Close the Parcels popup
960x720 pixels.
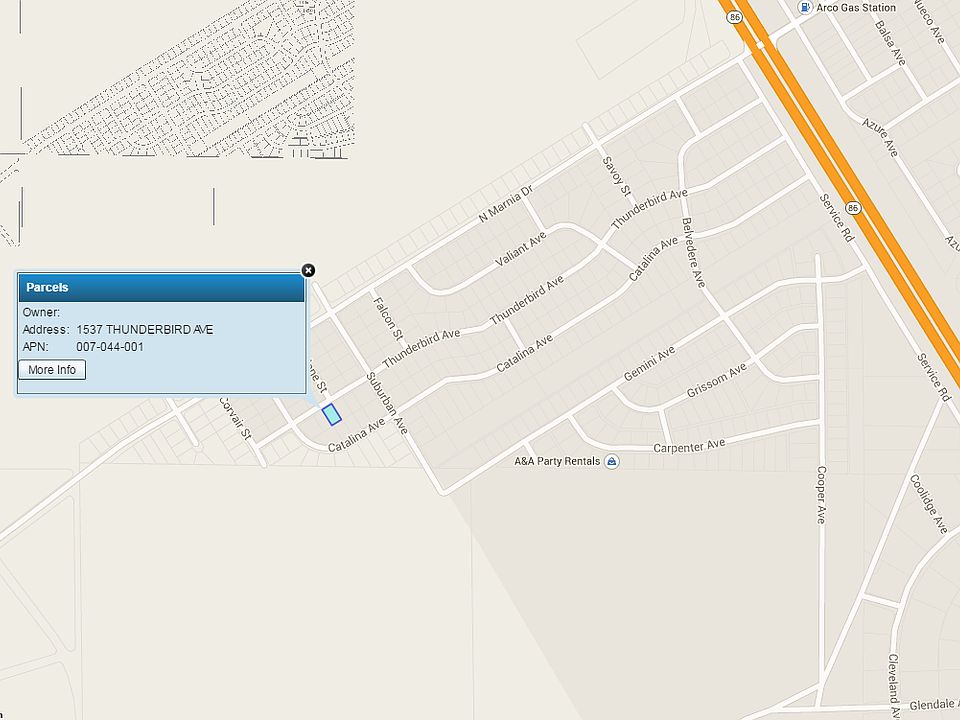[309, 270]
